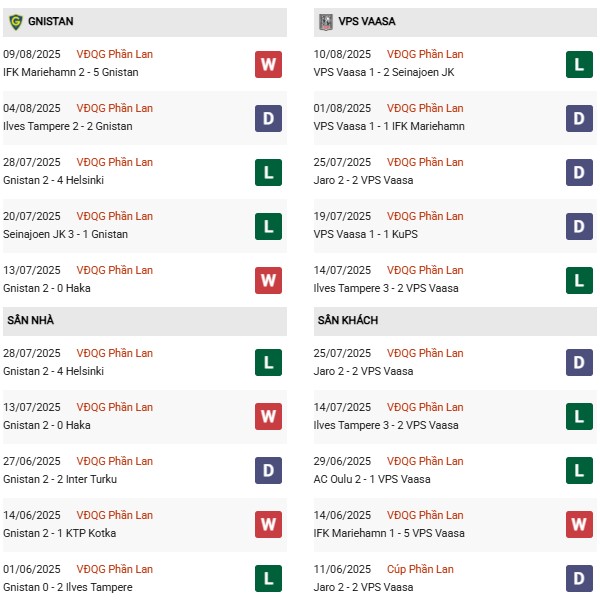Click the VPS Vaasa team crest icon
Image resolution: width=600 pixels, height=604 pixels.
point(325,21)
